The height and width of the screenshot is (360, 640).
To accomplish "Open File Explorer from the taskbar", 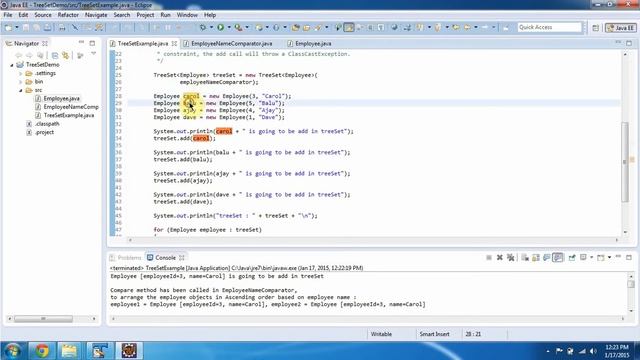I will [69, 351].
